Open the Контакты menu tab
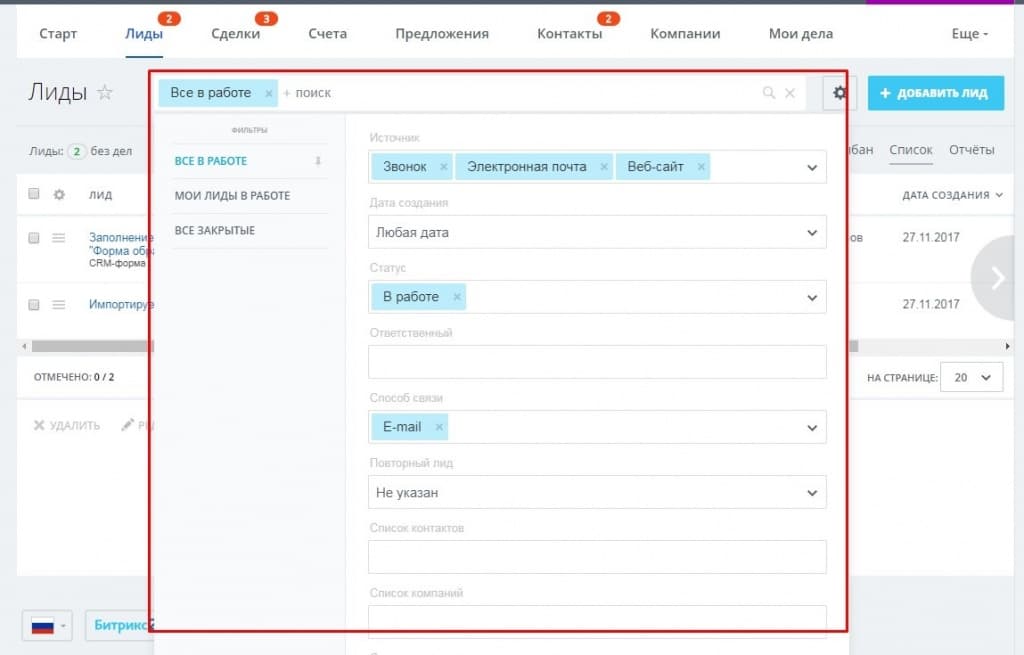The height and width of the screenshot is (655, 1024). [x=569, y=34]
